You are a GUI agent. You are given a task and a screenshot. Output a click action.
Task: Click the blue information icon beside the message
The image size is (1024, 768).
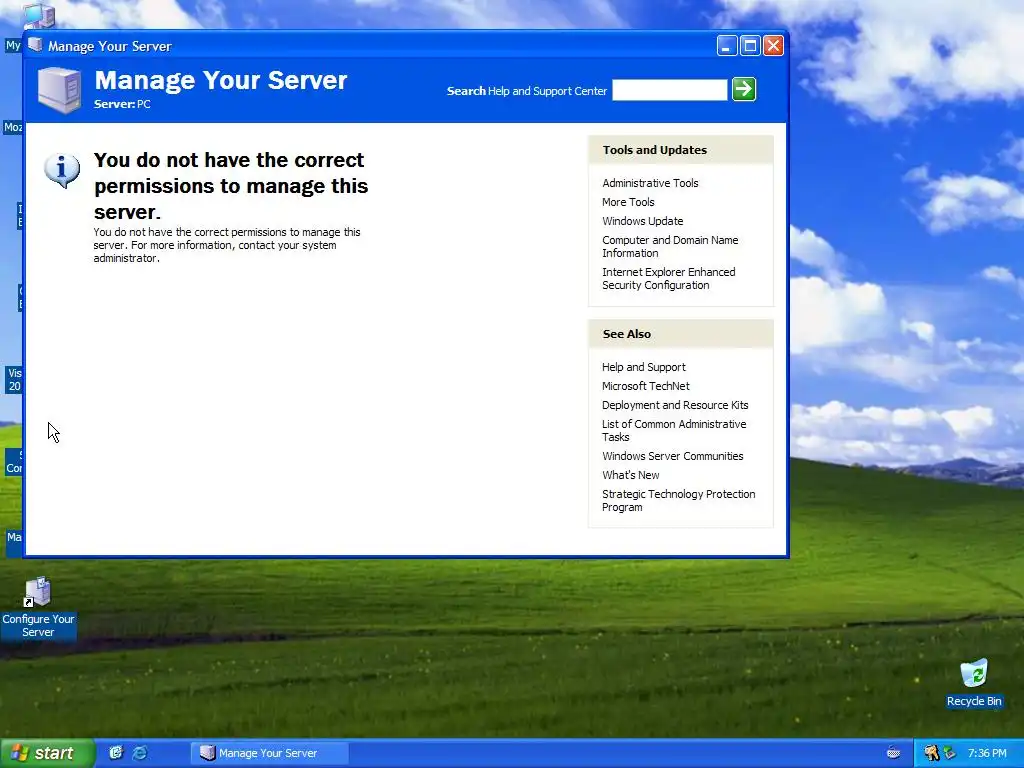pos(62,170)
